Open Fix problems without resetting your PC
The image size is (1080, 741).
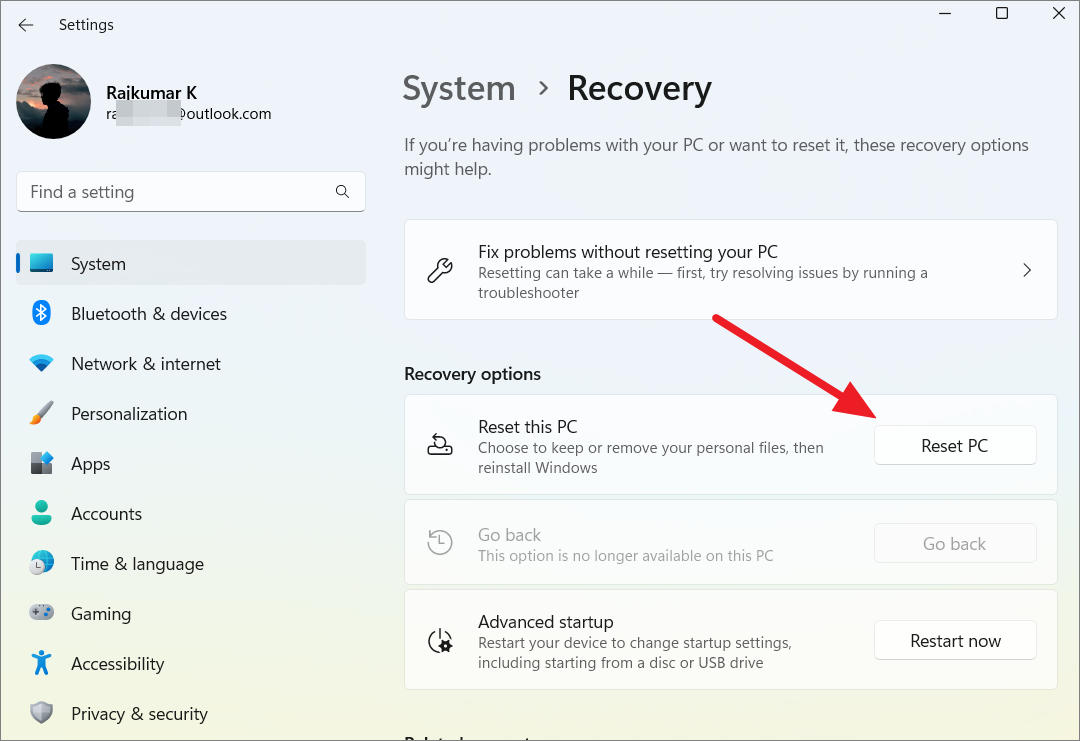tap(731, 270)
